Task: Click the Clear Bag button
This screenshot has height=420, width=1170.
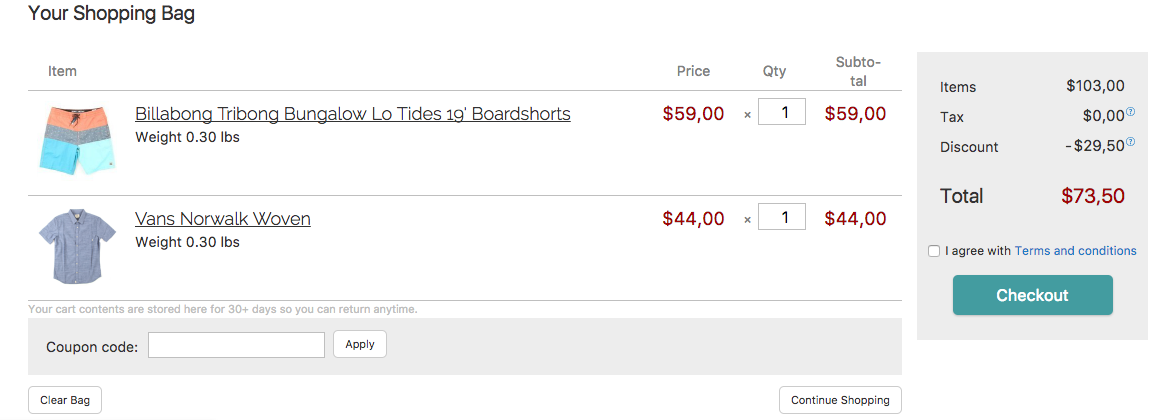Action: (65, 400)
